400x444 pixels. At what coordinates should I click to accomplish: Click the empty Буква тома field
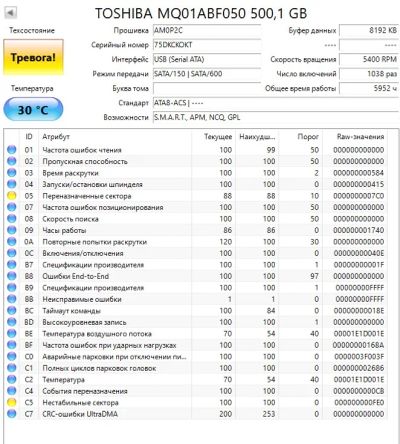coord(207,89)
